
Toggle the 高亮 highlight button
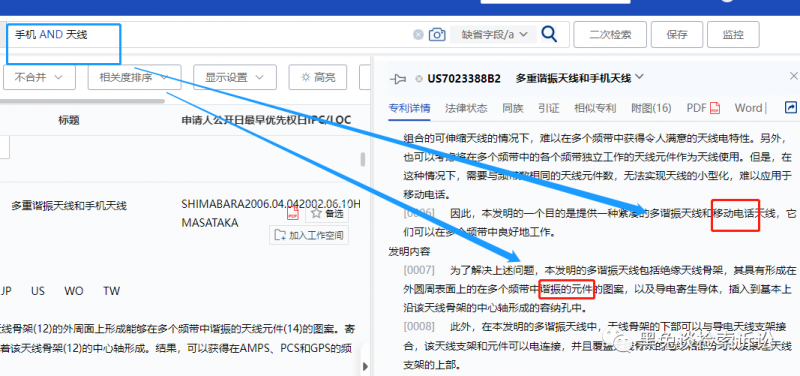[318, 78]
